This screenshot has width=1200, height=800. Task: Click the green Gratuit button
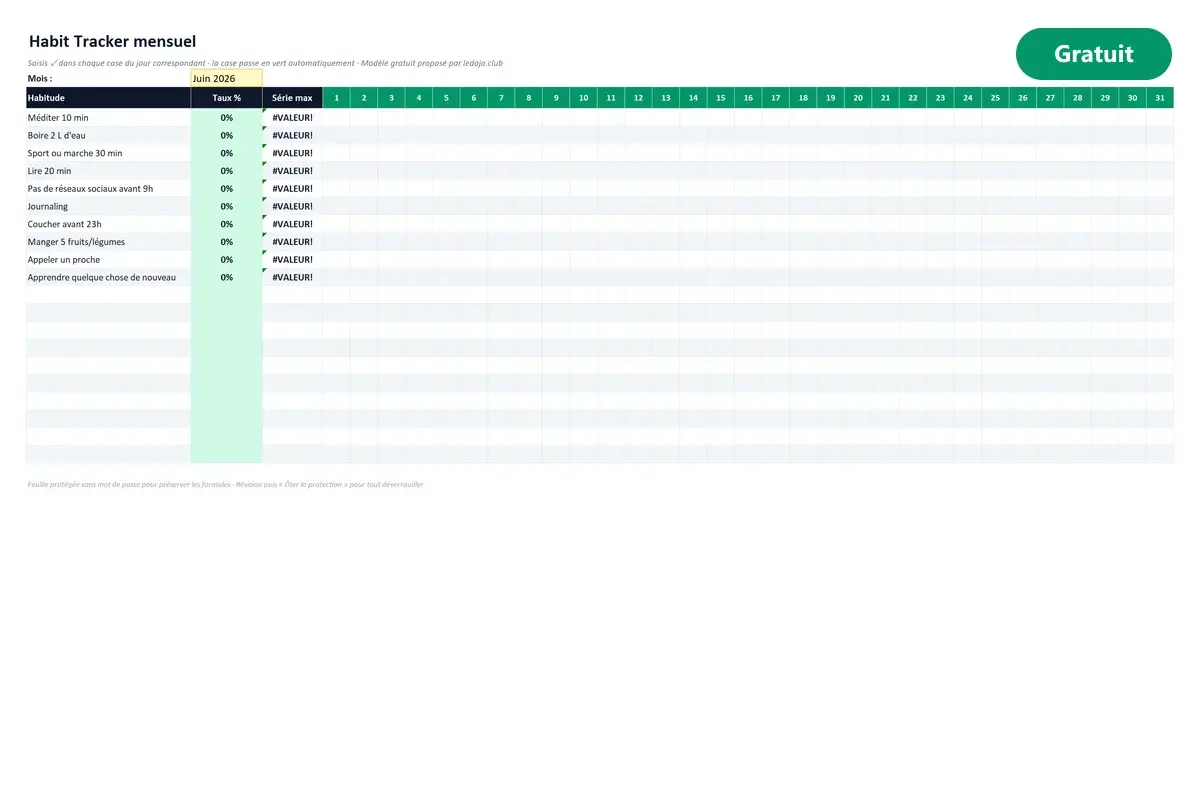pos(1093,54)
